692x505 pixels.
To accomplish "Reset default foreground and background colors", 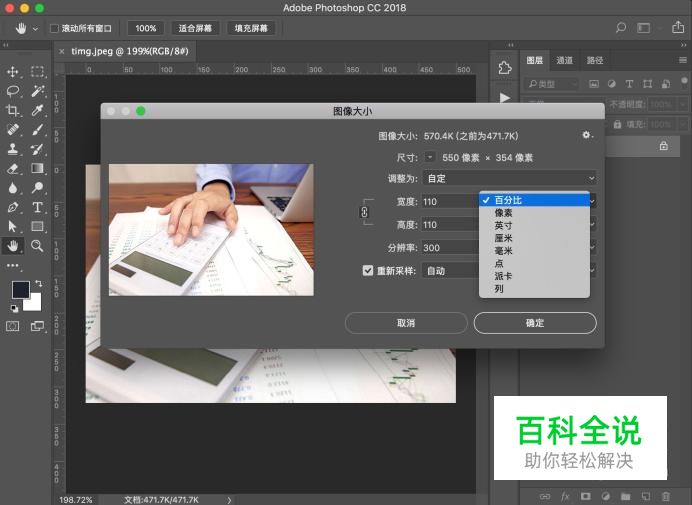I will coord(15,309).
